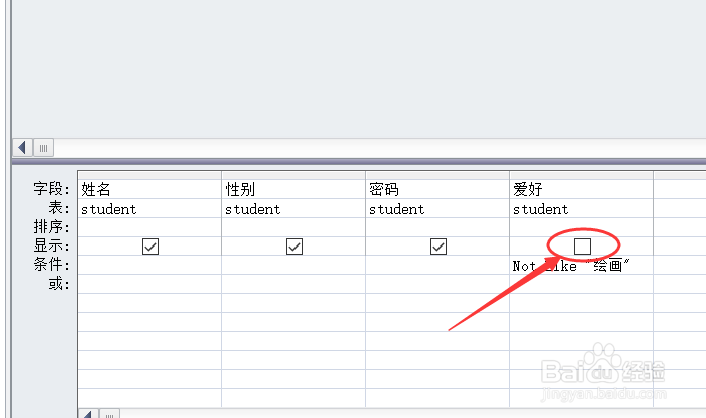The width and height of the screenshot is (706, 418).
Task: Click the upper pane's horizontal scrollbar thumb
Action: [x=44, y=148]
